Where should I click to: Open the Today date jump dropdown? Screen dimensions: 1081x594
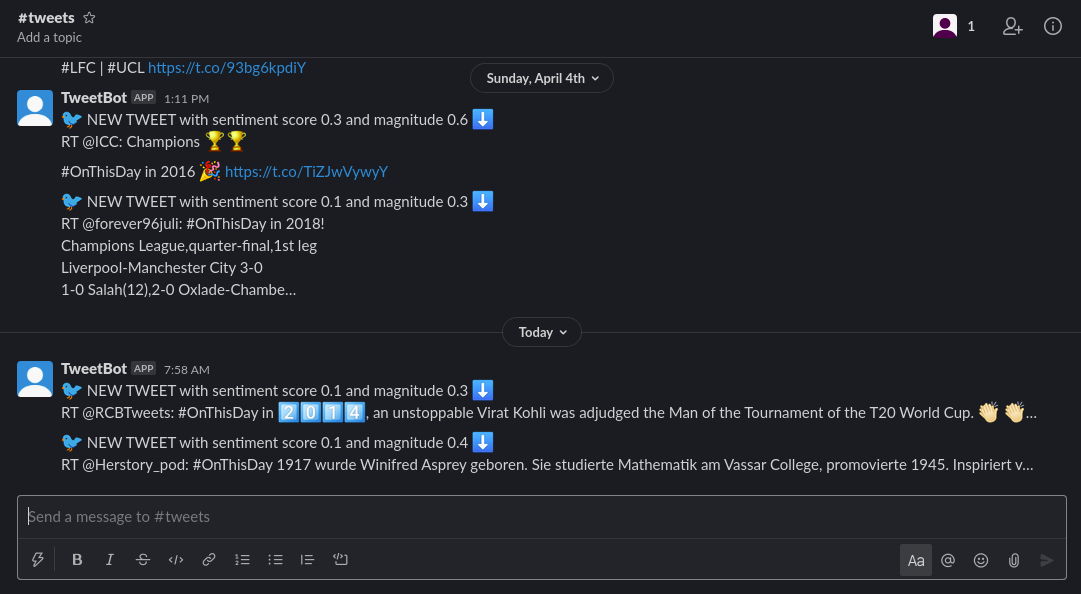coord(542,332)
